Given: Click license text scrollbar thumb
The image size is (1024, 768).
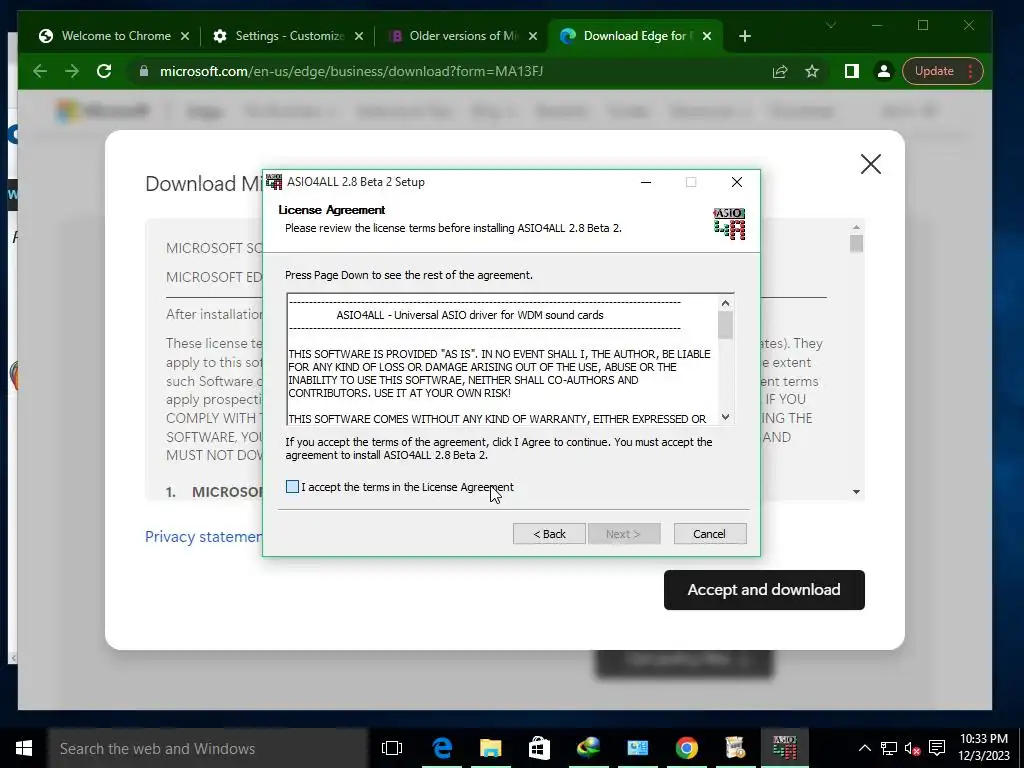Looking at the screenshot, I should click(725, 325).
